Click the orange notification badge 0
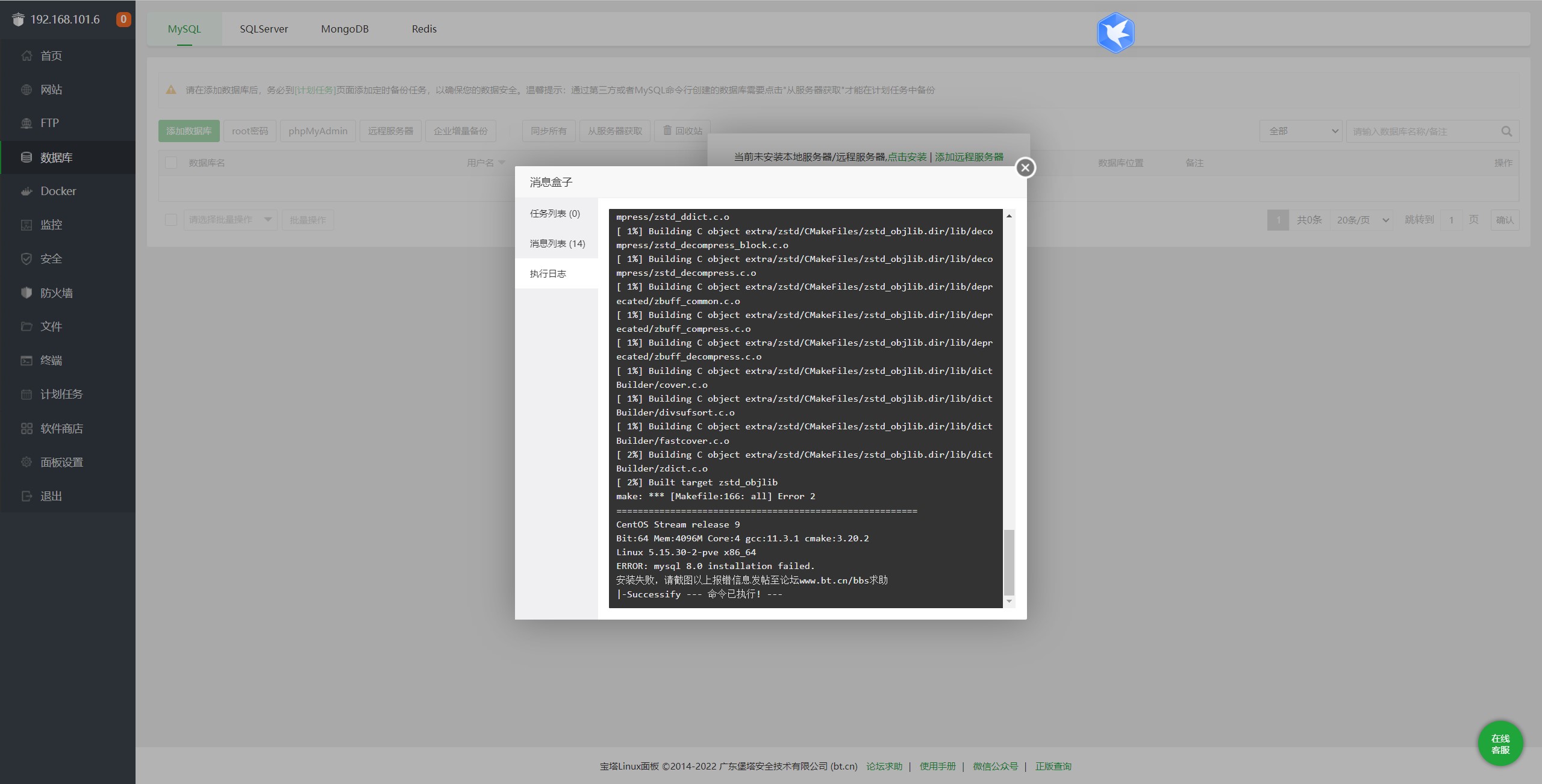The width and height of the screenshot is (1542, 784). [123, 19]
